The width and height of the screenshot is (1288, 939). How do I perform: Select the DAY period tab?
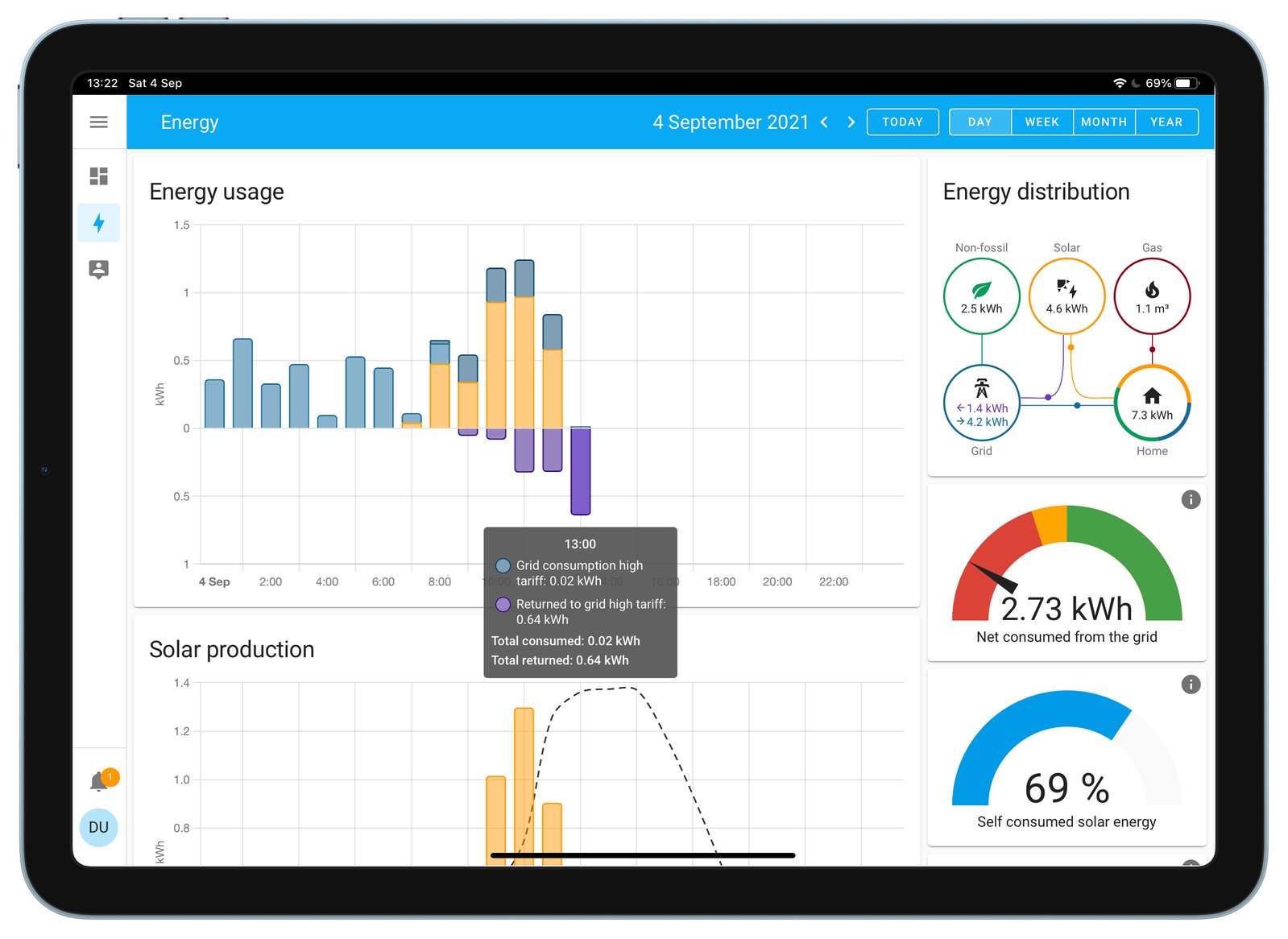pos(979,122)
